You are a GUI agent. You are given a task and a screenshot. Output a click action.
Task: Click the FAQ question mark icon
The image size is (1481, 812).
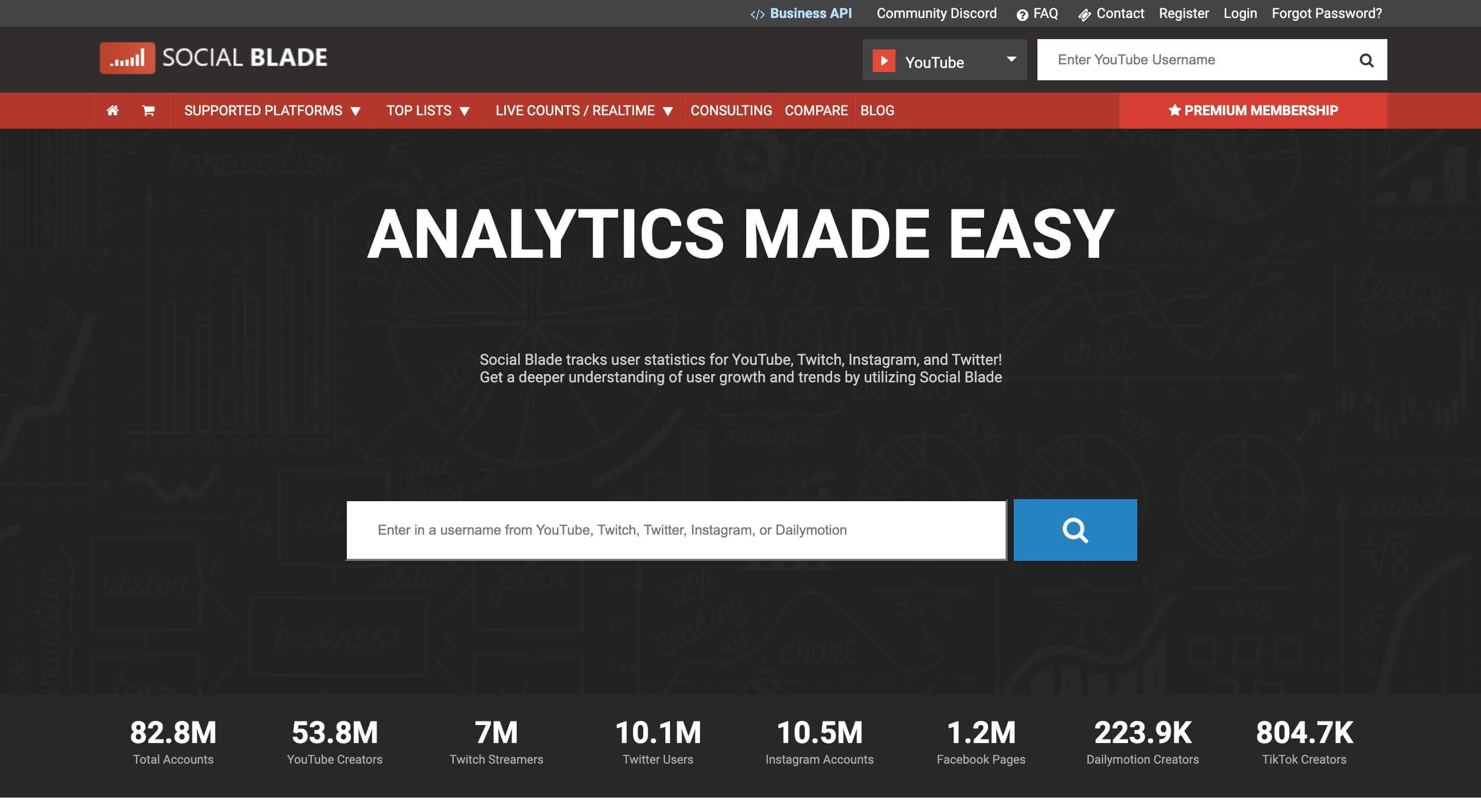[x=1021, y=15]
